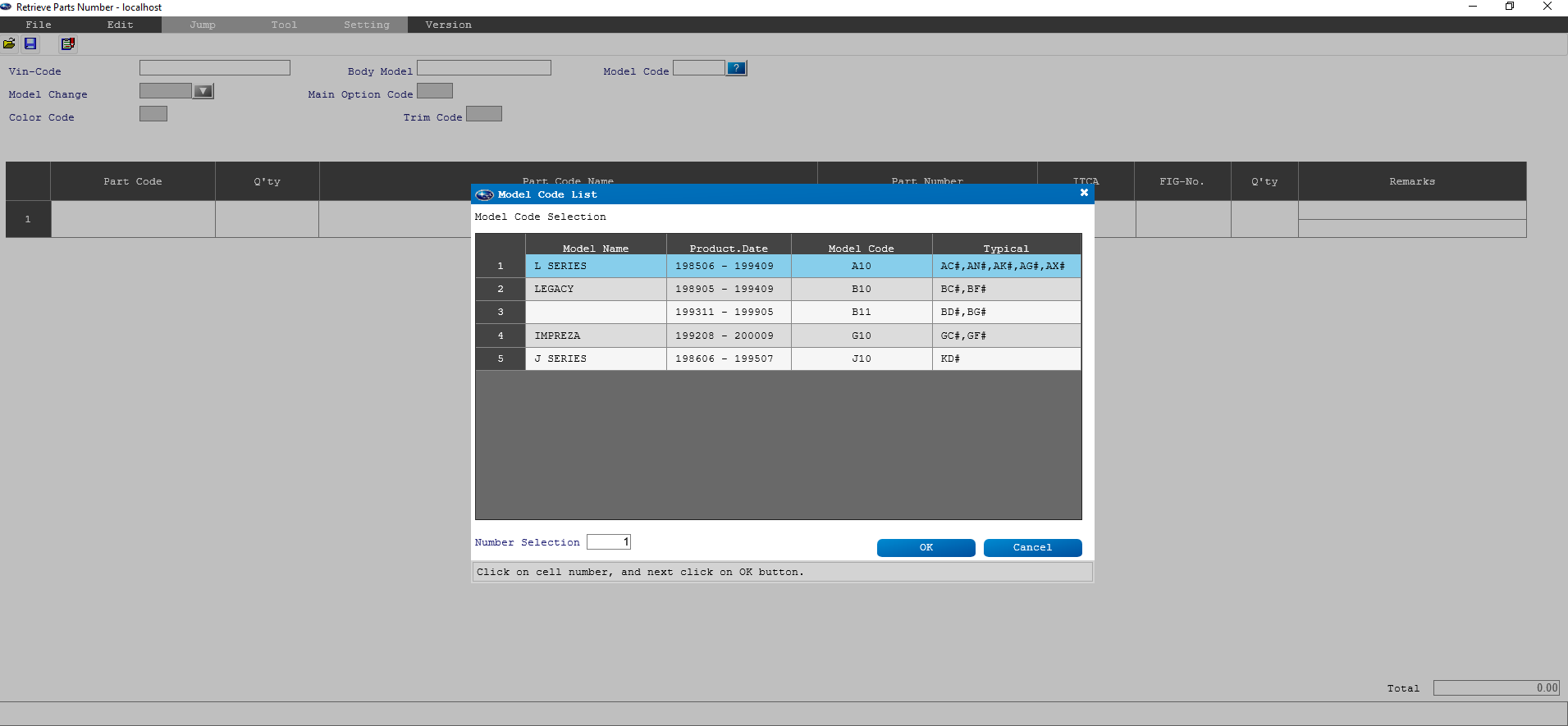Click the third toolbar list icon
Screen dimensions: 1568x726
coord(68,43)
